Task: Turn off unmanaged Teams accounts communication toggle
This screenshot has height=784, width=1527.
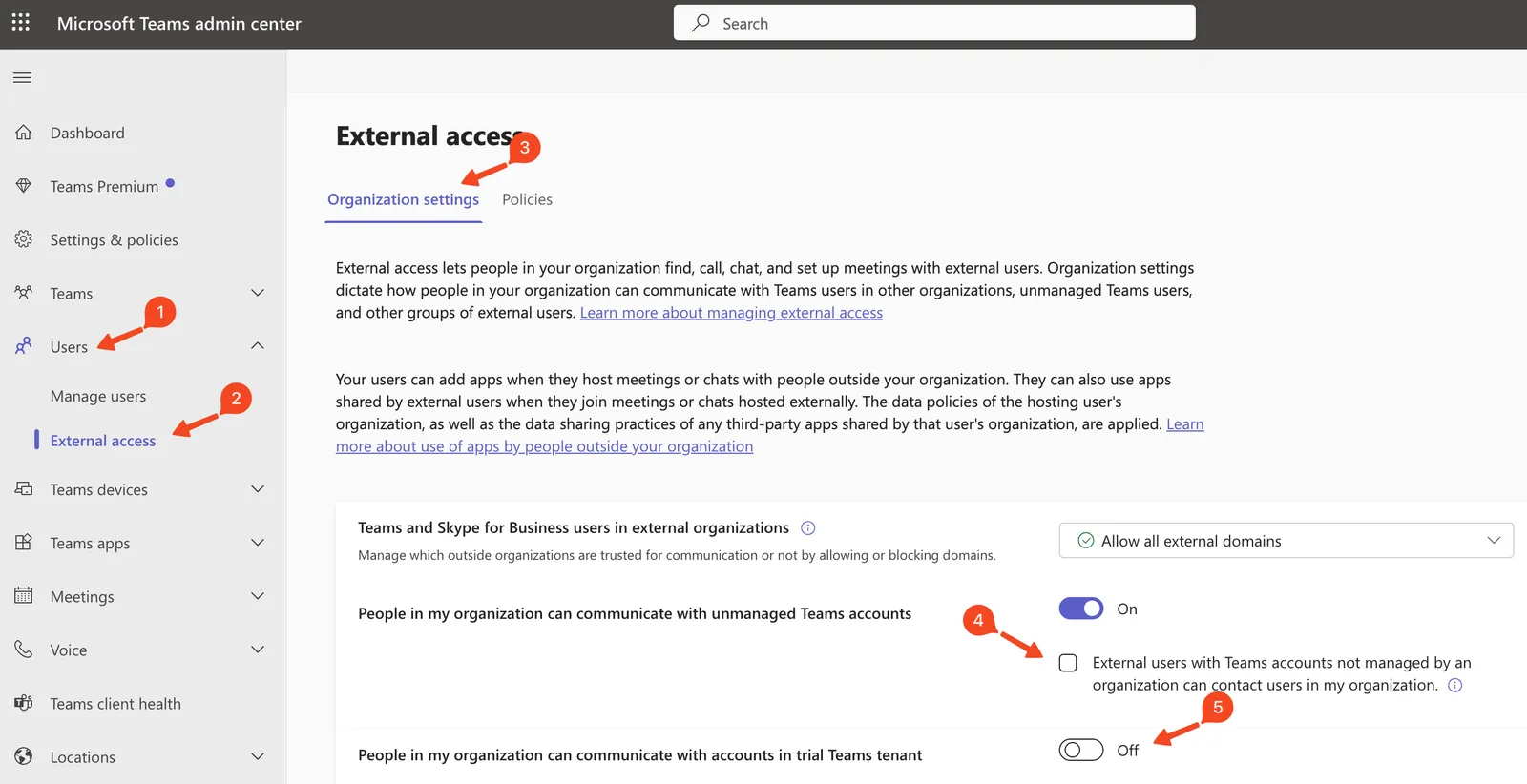Action: (x=1081, y=609)
